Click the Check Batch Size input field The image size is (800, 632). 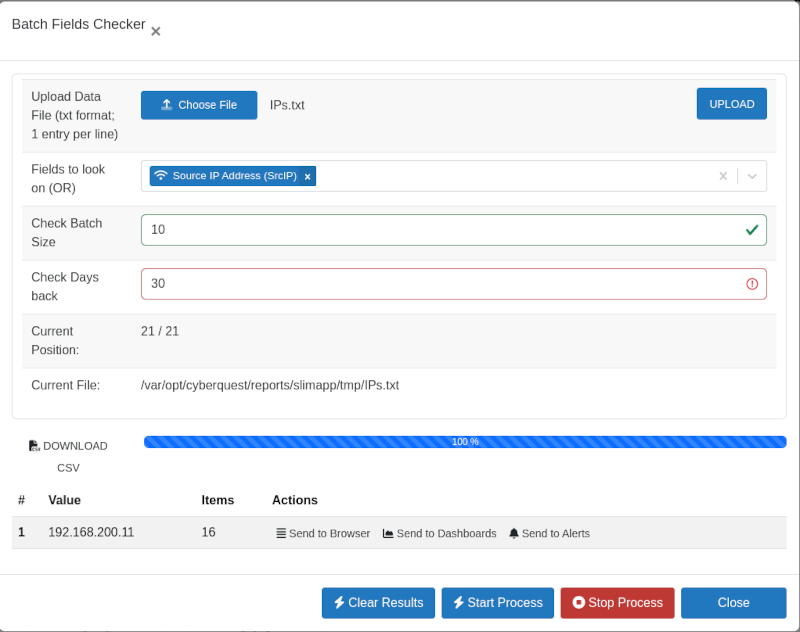tap(440, 230)
